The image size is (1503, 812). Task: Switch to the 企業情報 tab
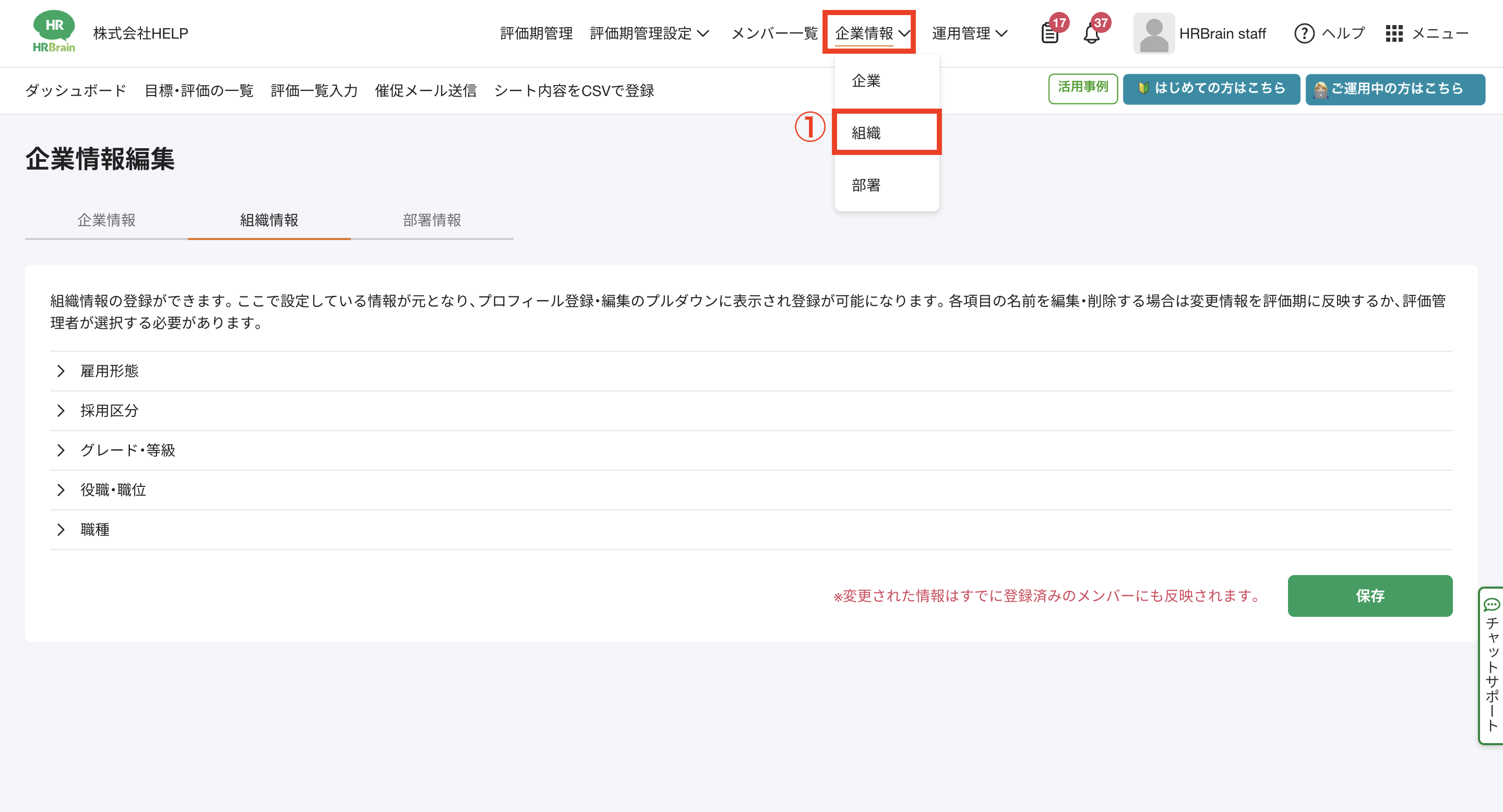[106, 221]
